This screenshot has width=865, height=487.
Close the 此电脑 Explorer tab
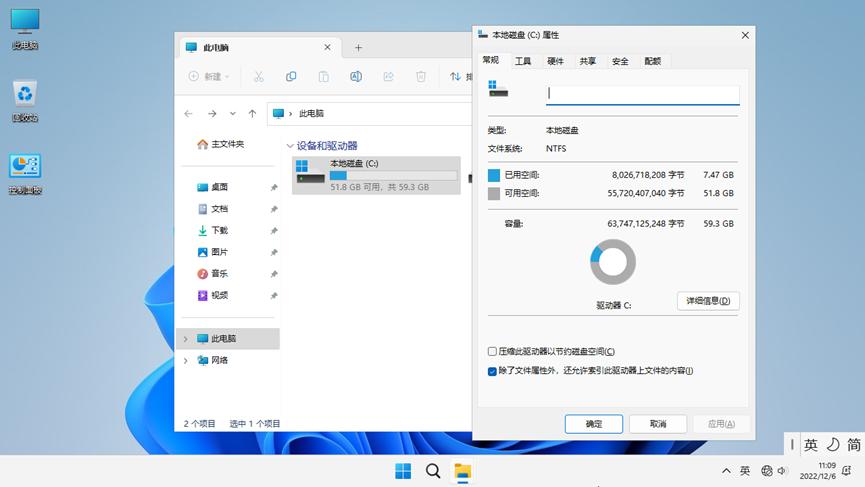click(x=328, y=47)
